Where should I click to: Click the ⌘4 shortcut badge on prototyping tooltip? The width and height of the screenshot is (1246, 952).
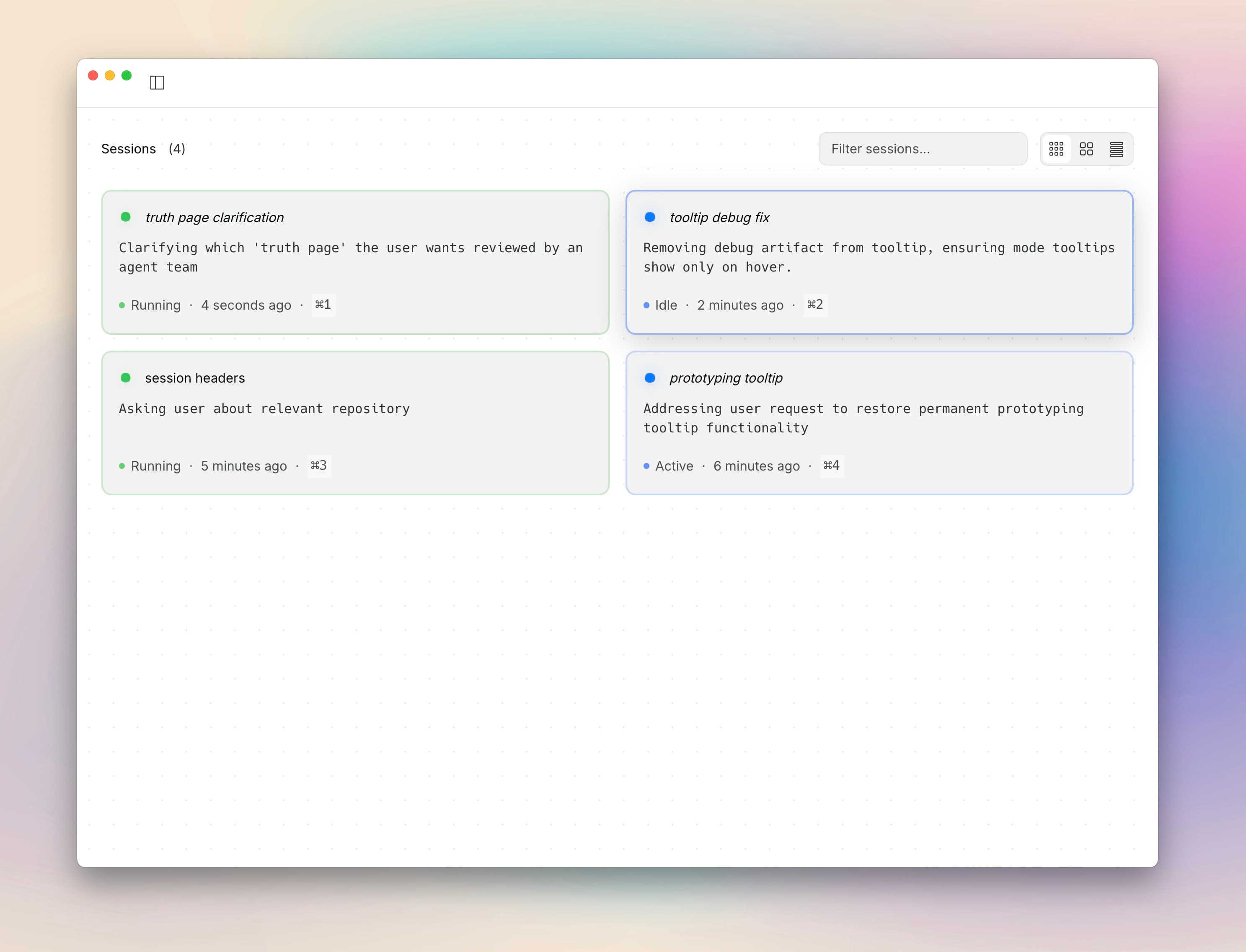point(831,466)
